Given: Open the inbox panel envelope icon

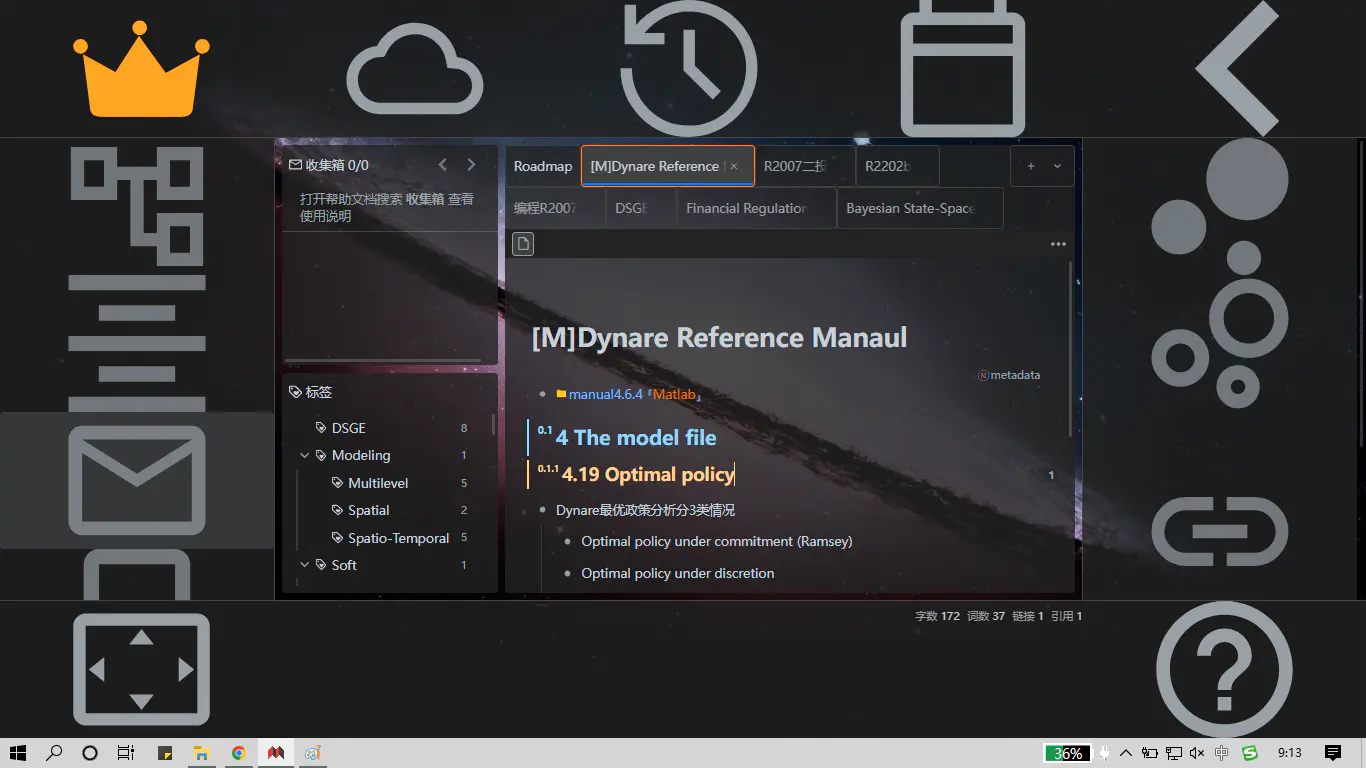Looking at the screenshot, I should 137,480.
